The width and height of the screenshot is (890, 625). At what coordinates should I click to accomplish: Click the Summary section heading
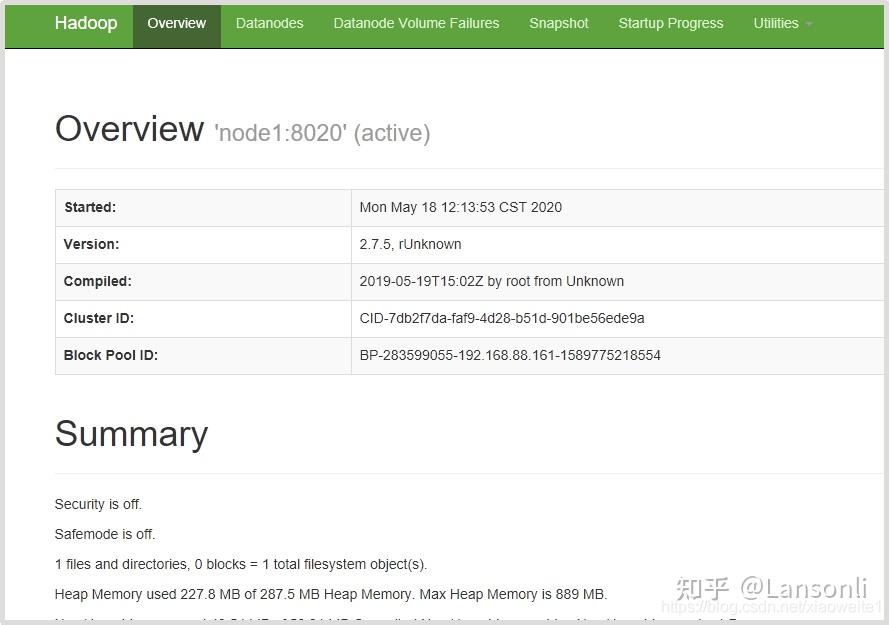(131, 434)
